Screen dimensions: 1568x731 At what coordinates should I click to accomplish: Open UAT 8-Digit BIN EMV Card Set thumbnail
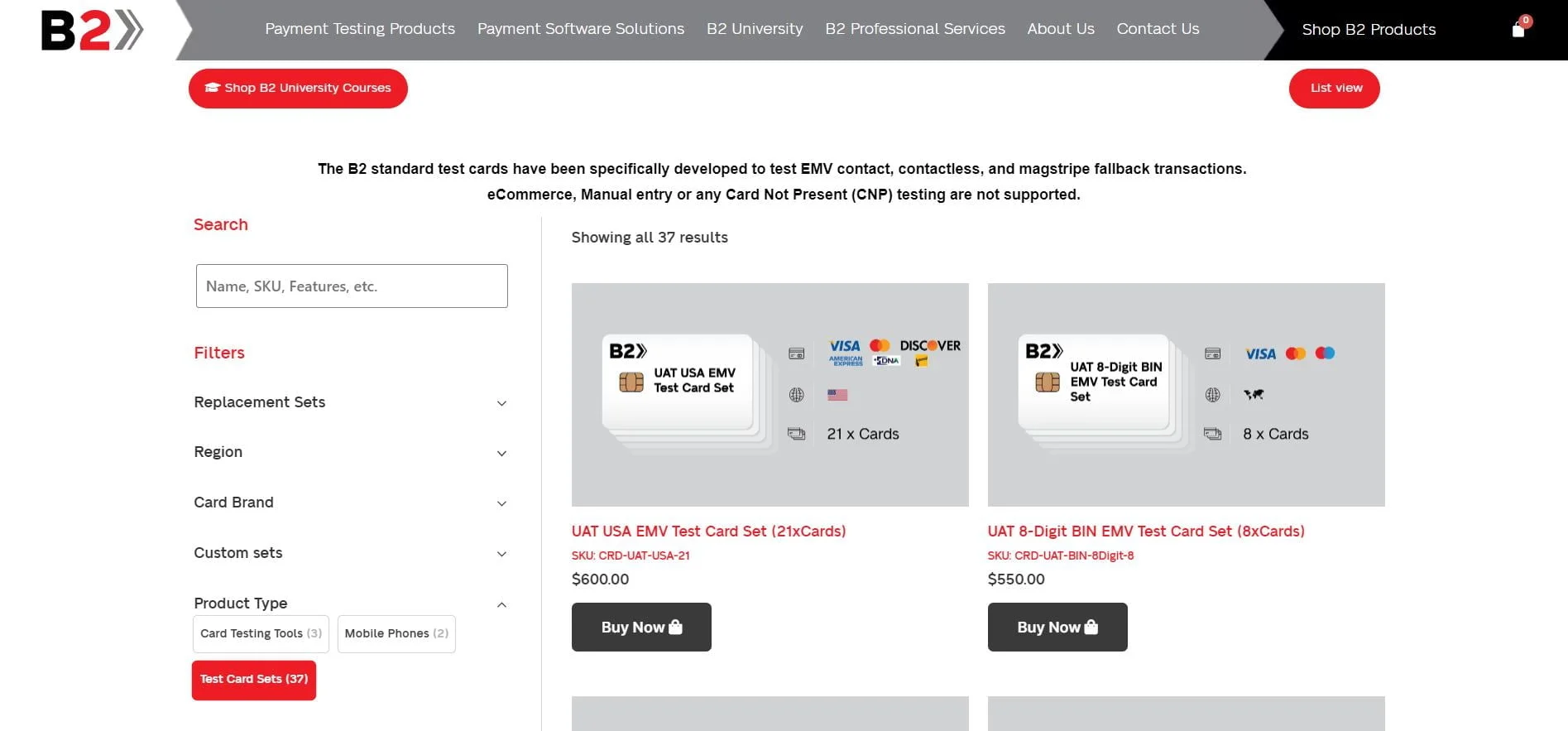[x=1186, y=395]
